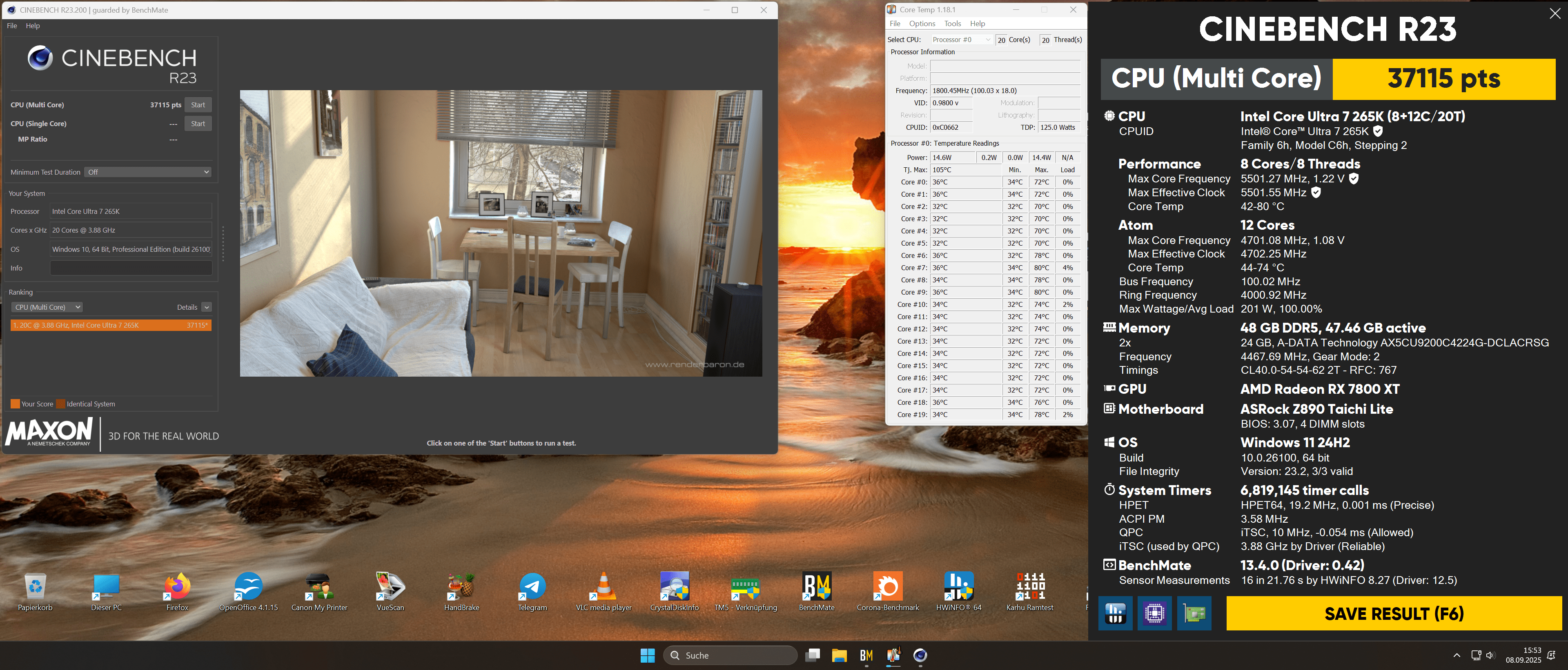Open HWiNFO from BenchMate result panel
Image resolution: width=1568 pixels, height=670 pixels.
tap(1115, 613)
